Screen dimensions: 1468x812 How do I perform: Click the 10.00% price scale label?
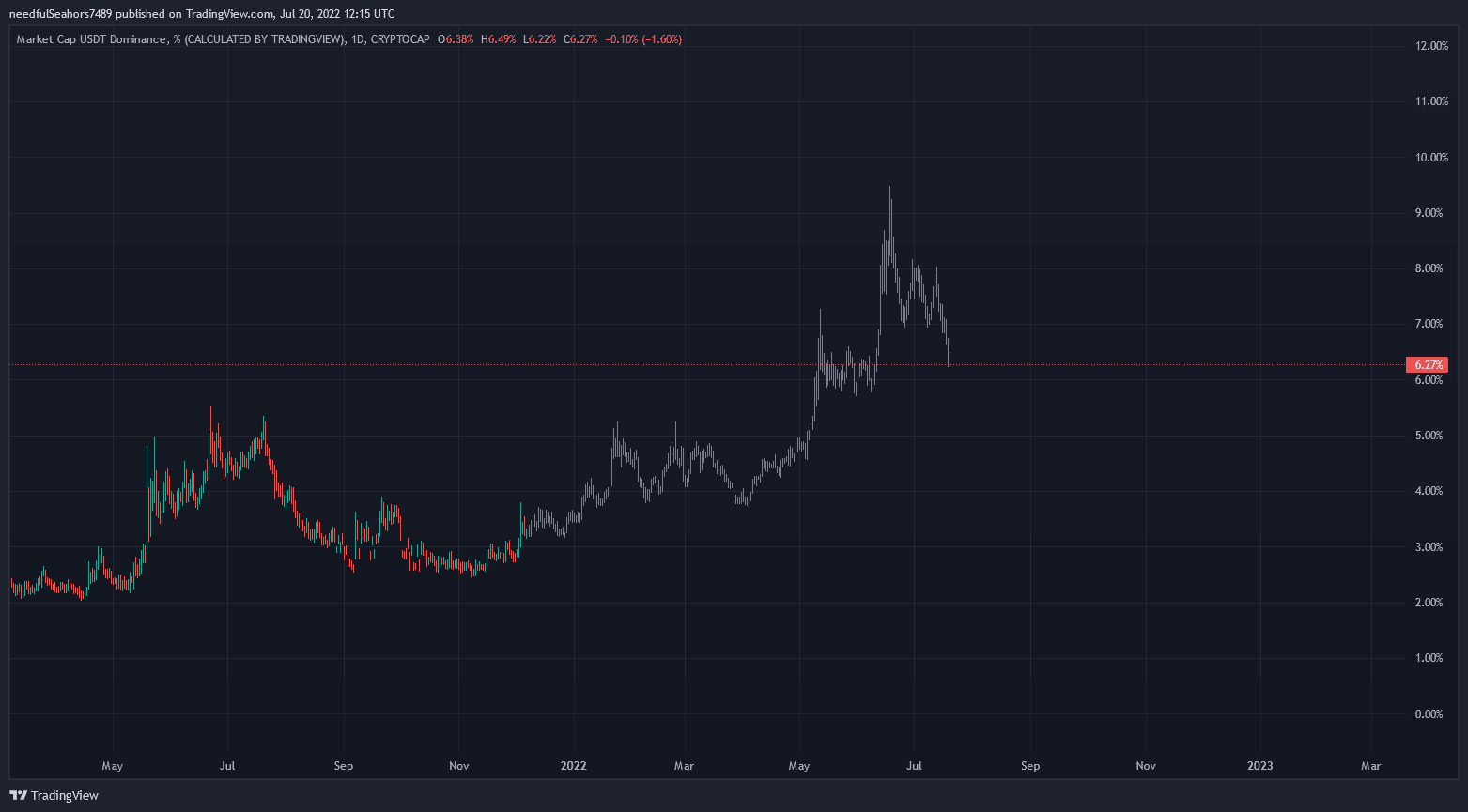pyautogui.click(x=1430, y=158)
